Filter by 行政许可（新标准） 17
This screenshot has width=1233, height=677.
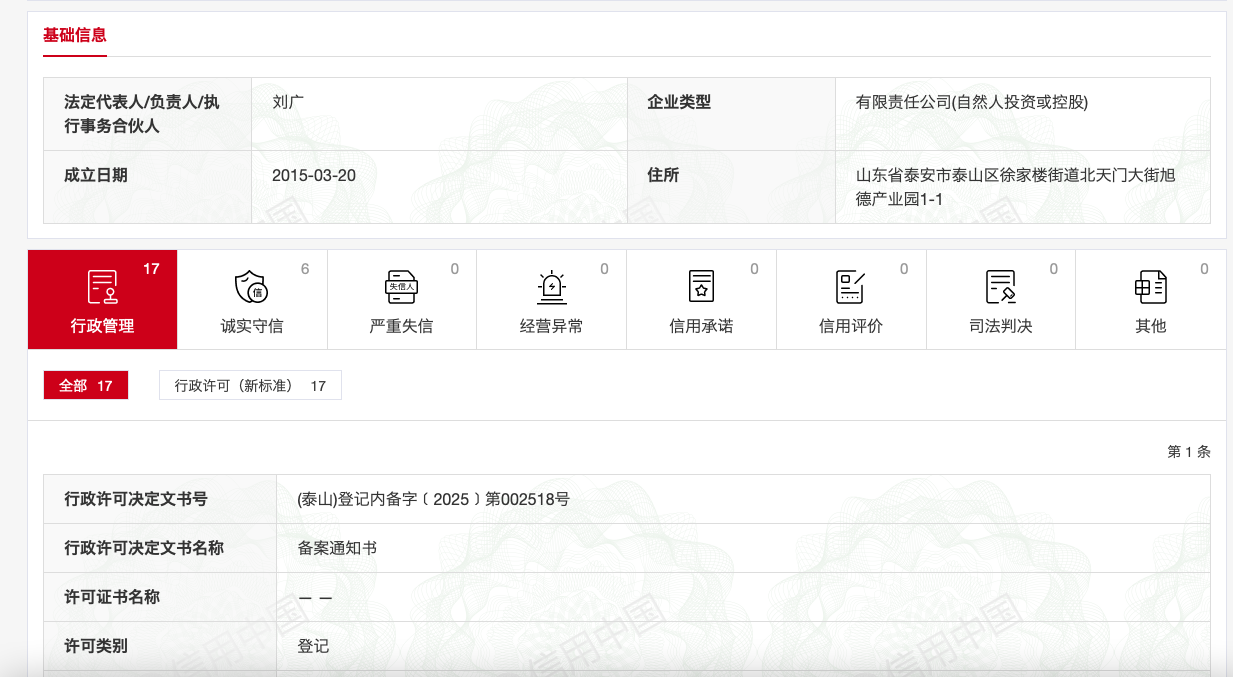point(250,385)
